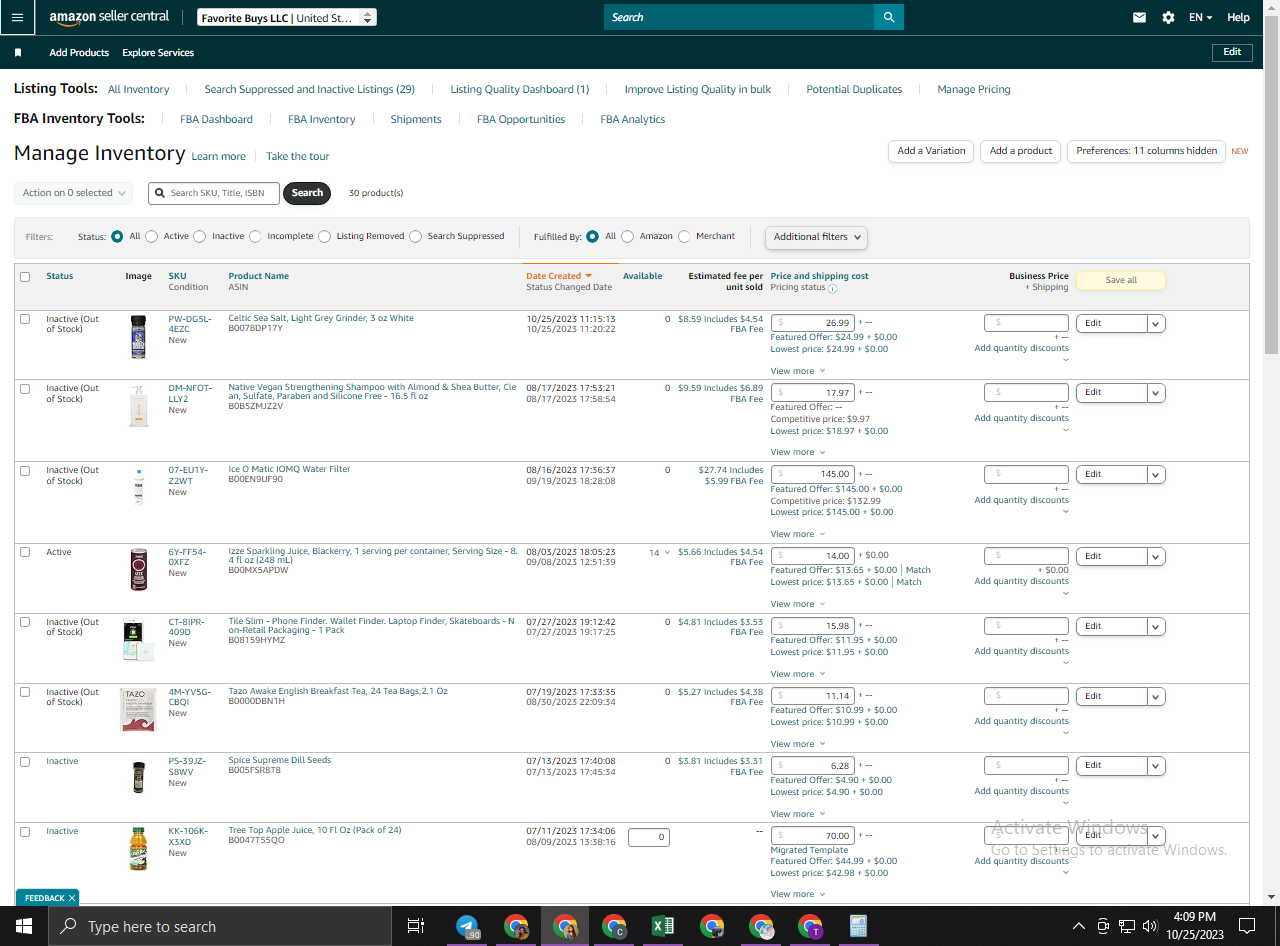Click the Celtic Sea Salt price field
The image size is (1280, 946).
point(812,323)
